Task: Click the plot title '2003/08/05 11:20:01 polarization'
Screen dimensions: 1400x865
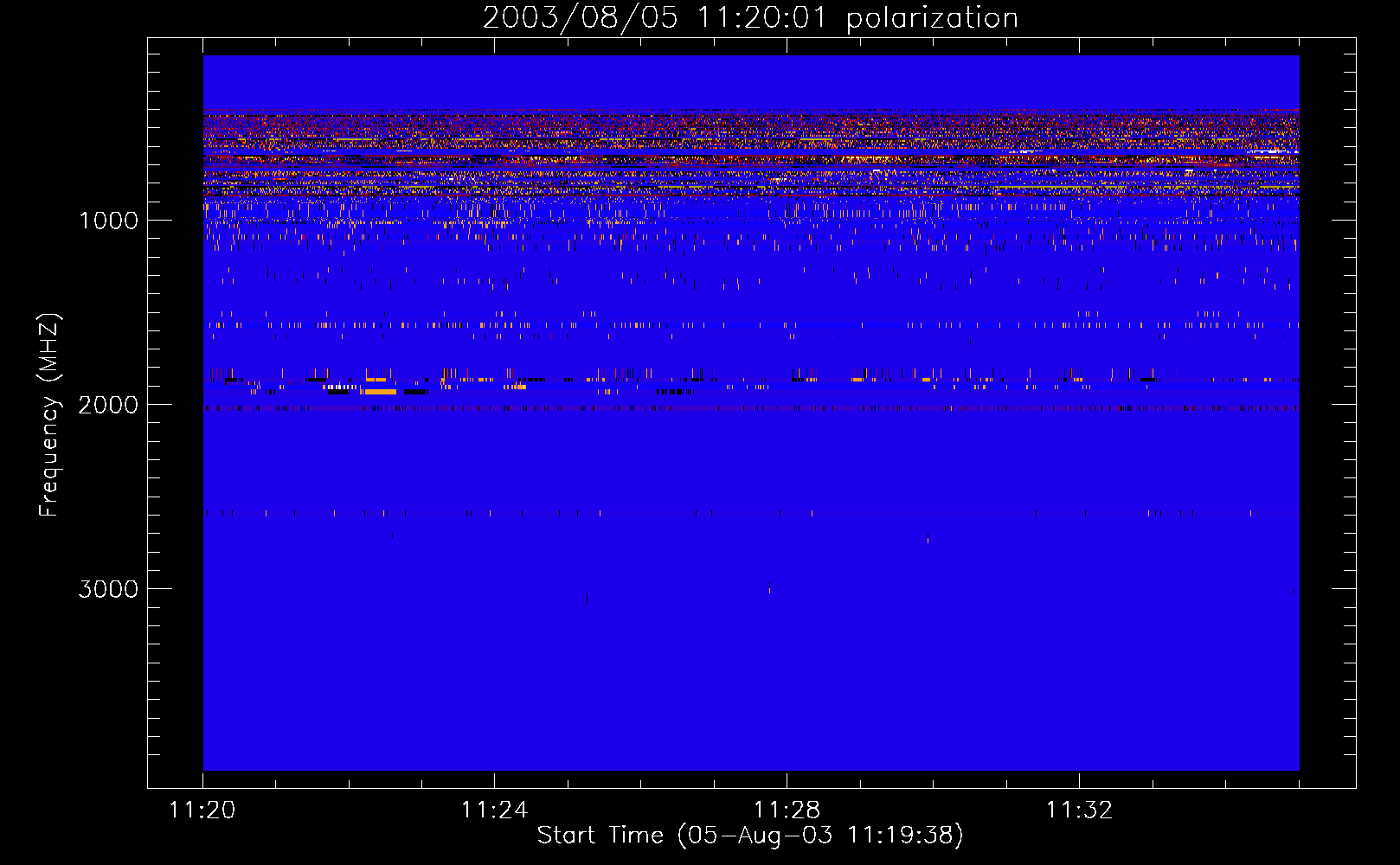Action: pos(750,18)
